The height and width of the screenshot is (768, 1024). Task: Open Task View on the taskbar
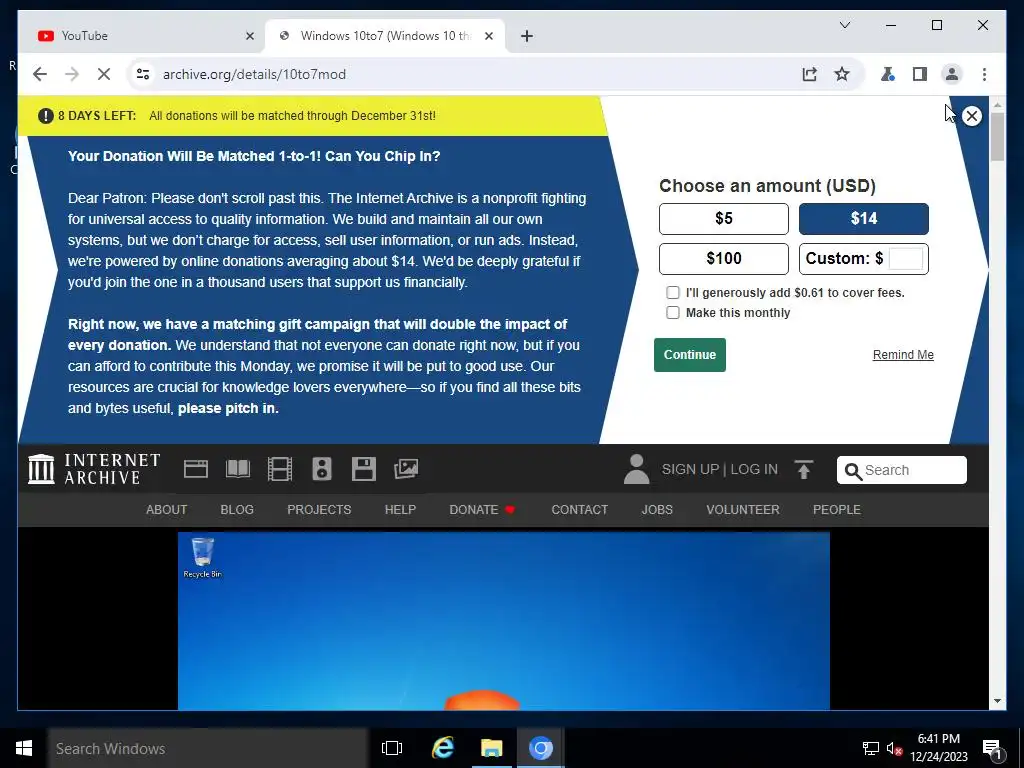[392, 748]
